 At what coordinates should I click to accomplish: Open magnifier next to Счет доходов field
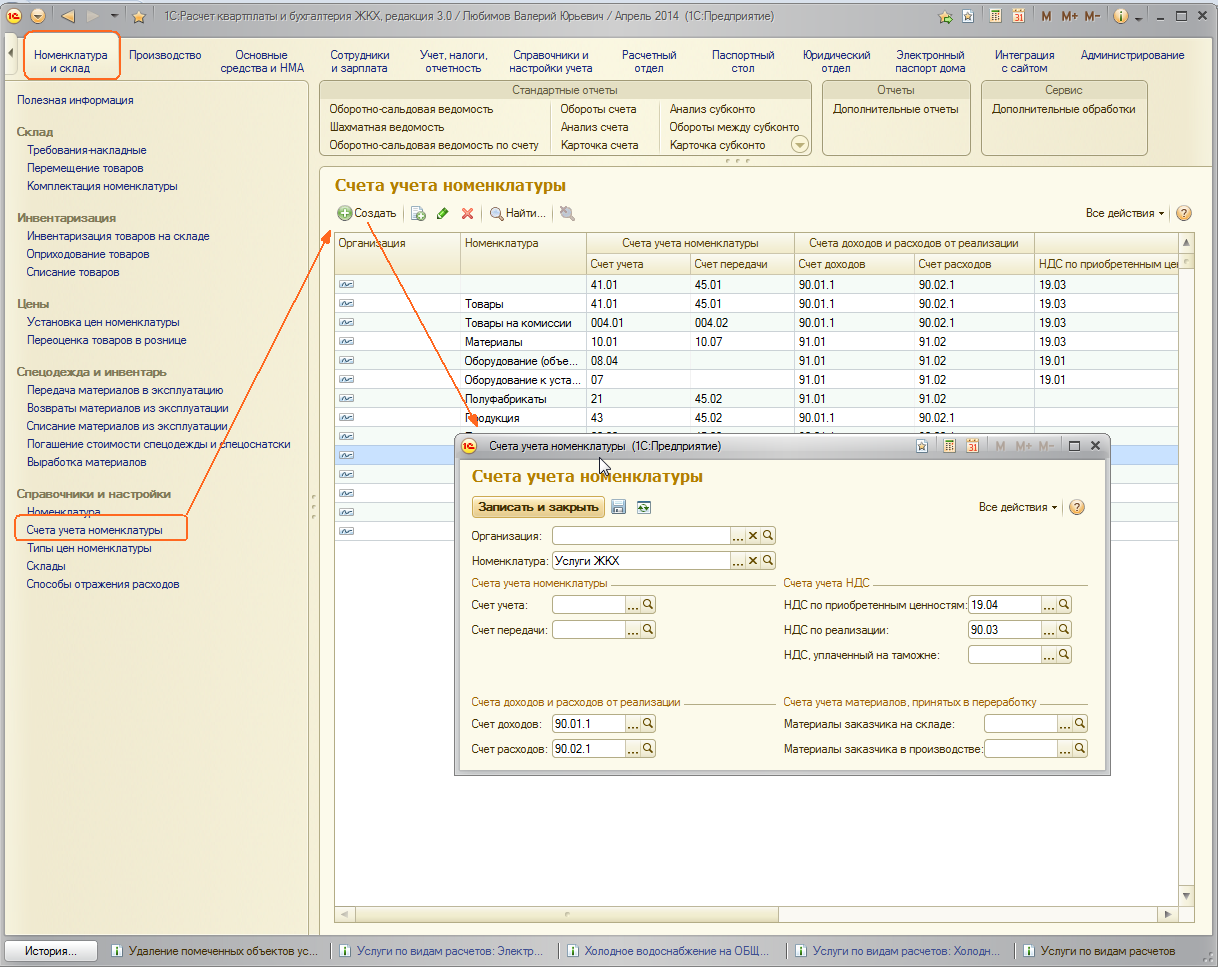648,723
